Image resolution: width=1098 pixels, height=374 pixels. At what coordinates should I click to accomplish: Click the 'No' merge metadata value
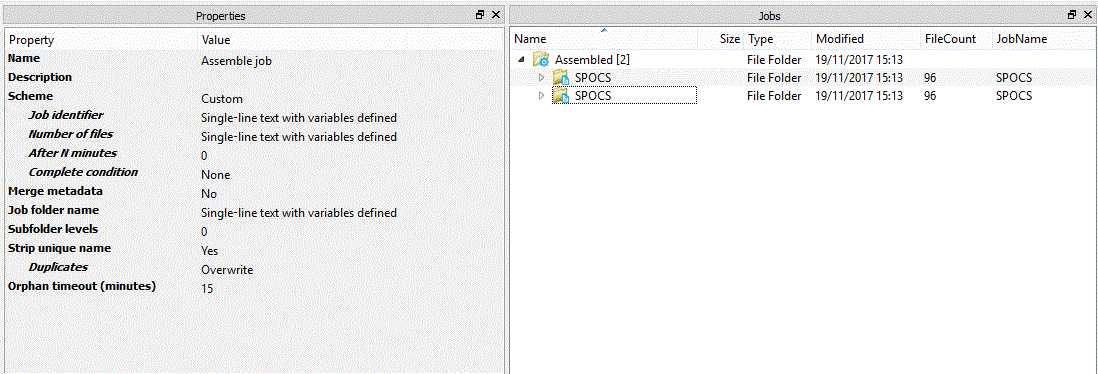pyautogui.click(x=209, y=193)
